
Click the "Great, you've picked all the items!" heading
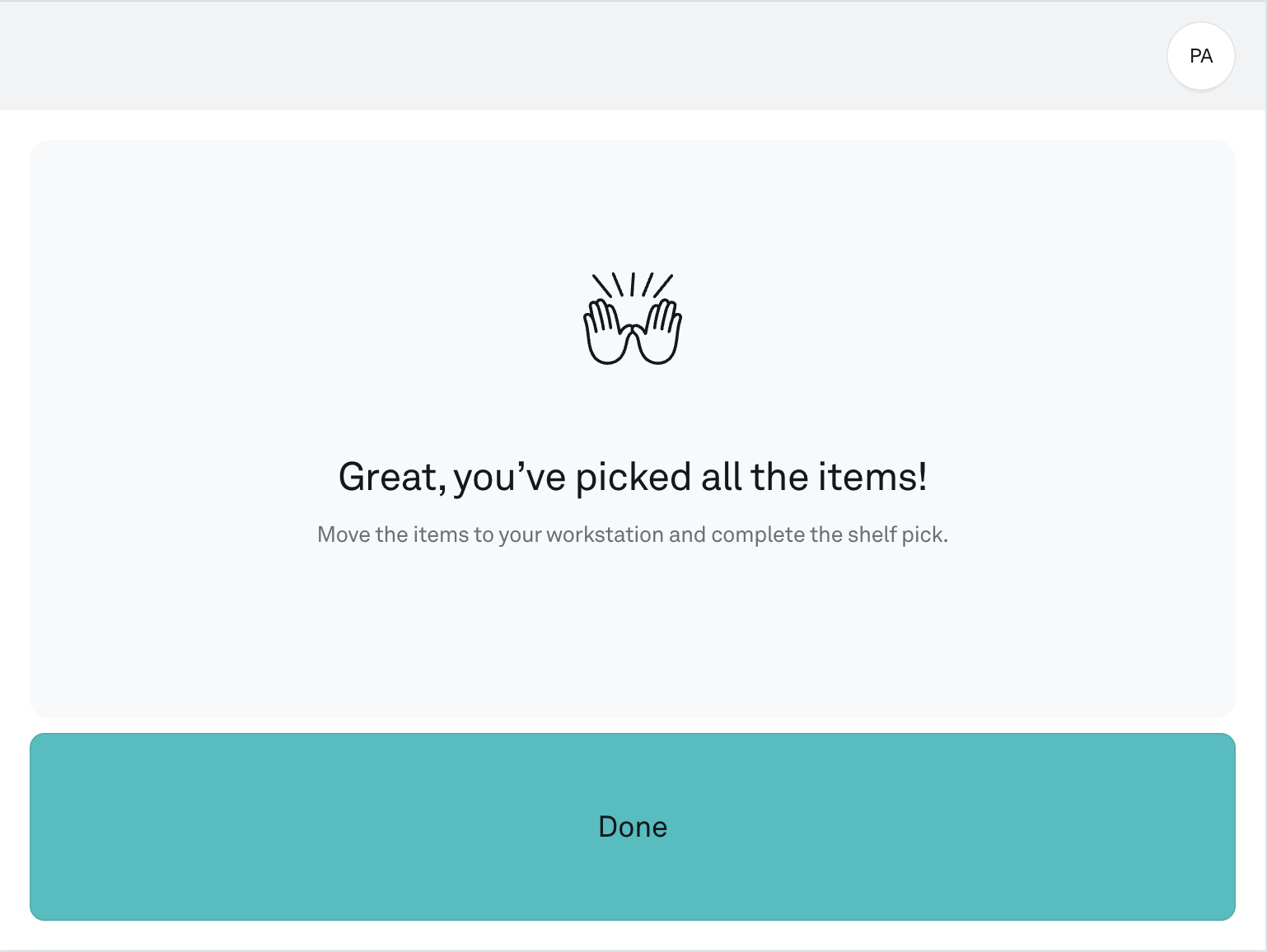click(x=633, y=478)
